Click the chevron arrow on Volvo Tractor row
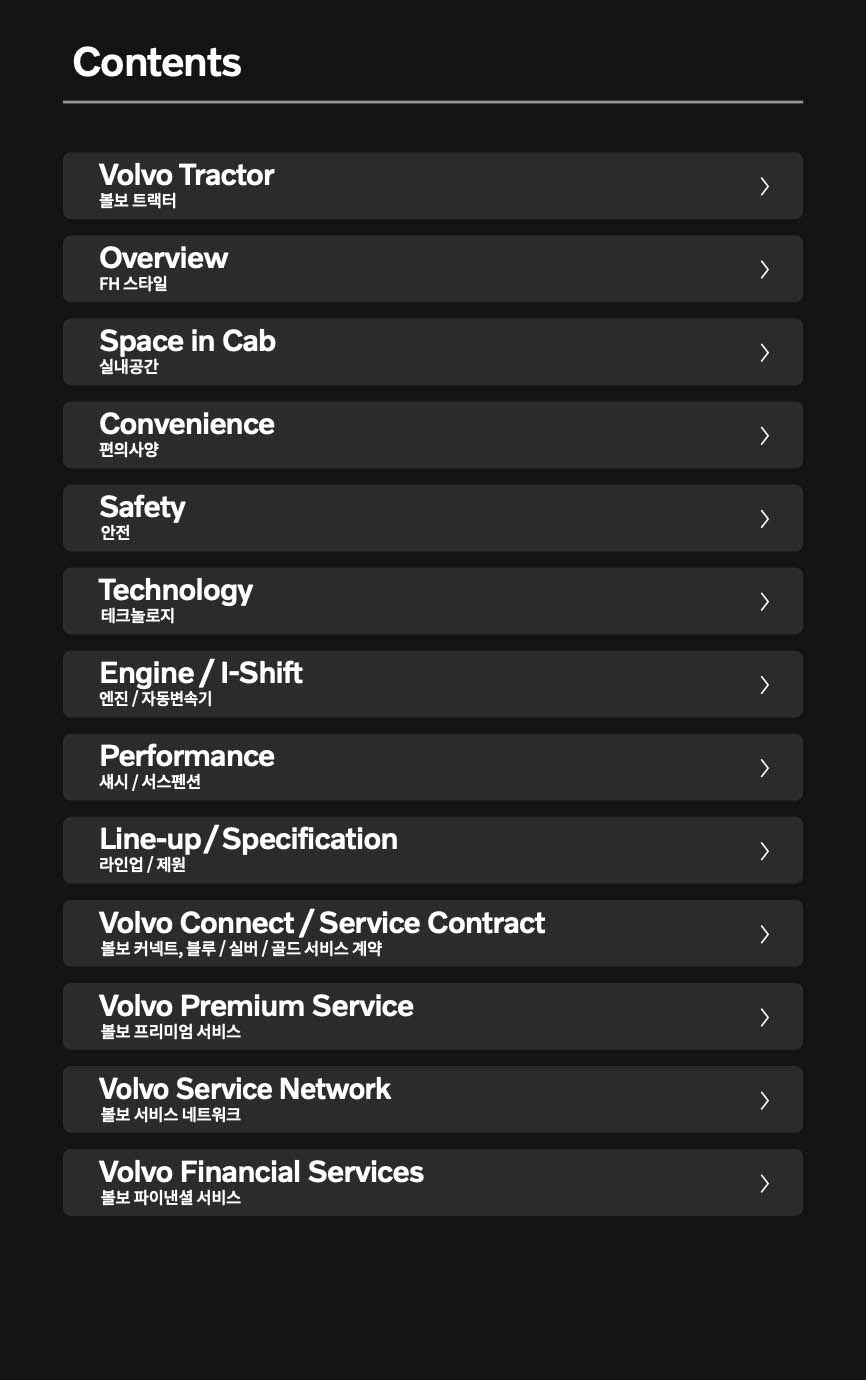 [x=764, y=186]
